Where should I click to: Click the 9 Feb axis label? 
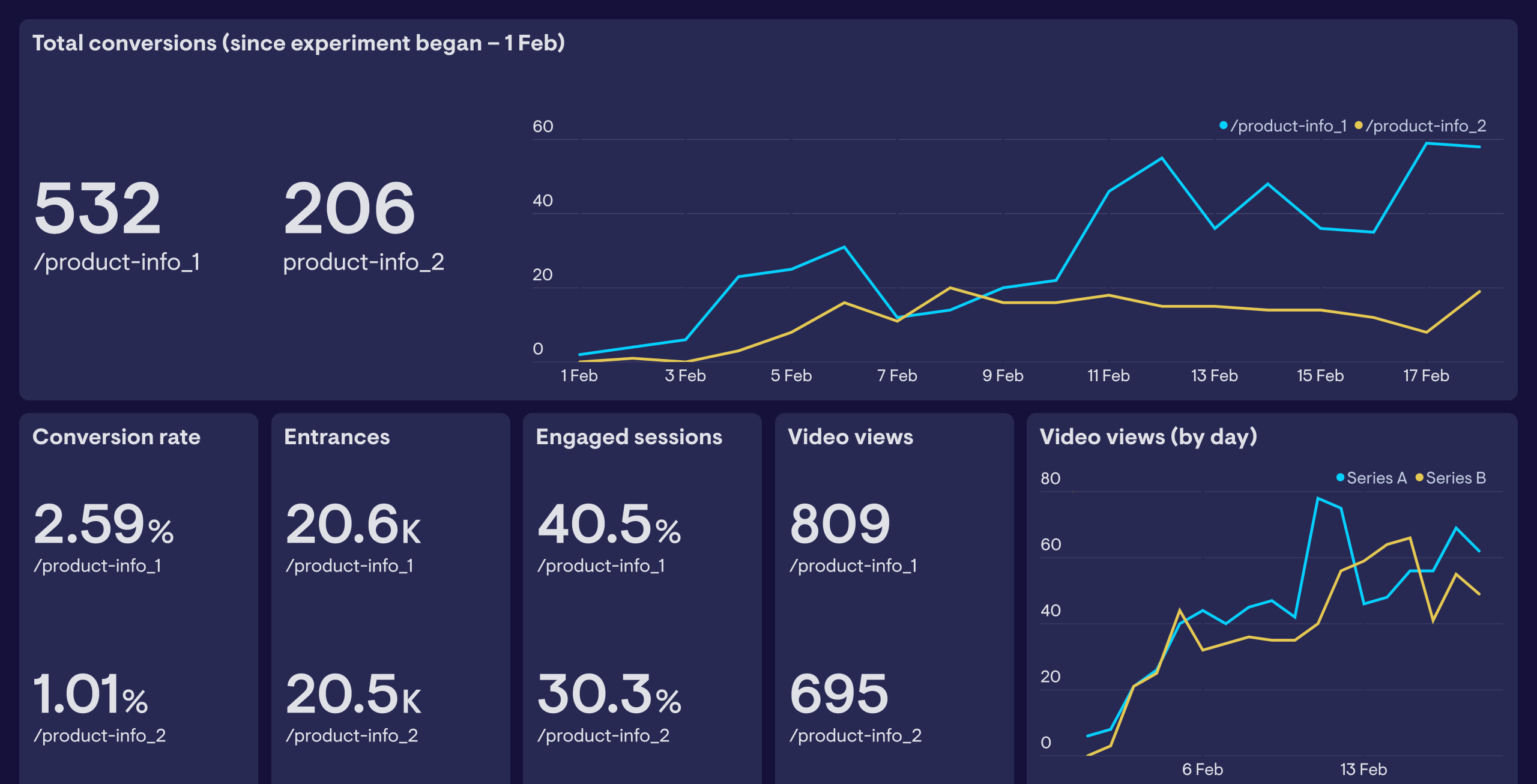coord(1003,376)
